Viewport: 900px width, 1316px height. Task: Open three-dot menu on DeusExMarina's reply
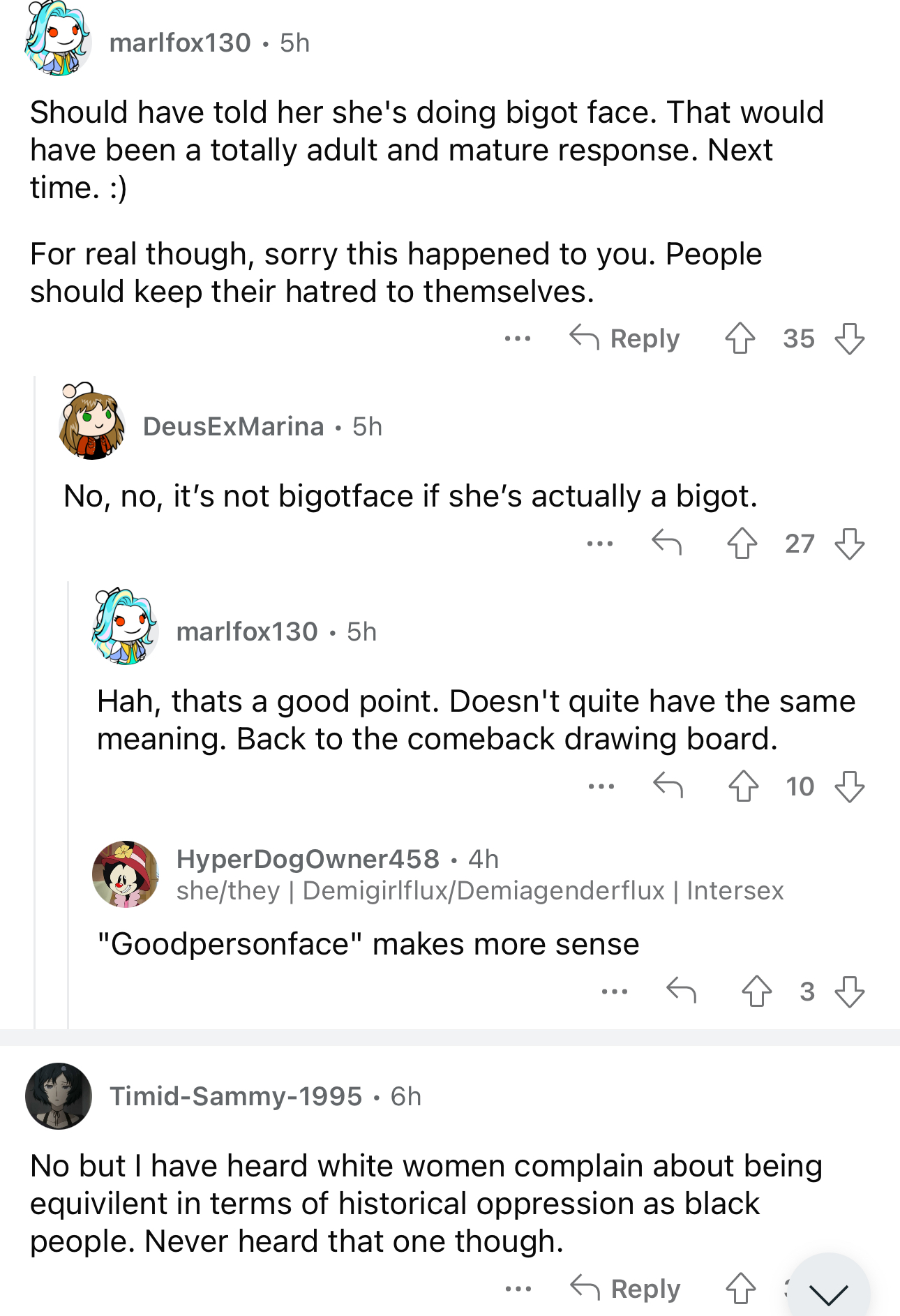pos(600,544)
